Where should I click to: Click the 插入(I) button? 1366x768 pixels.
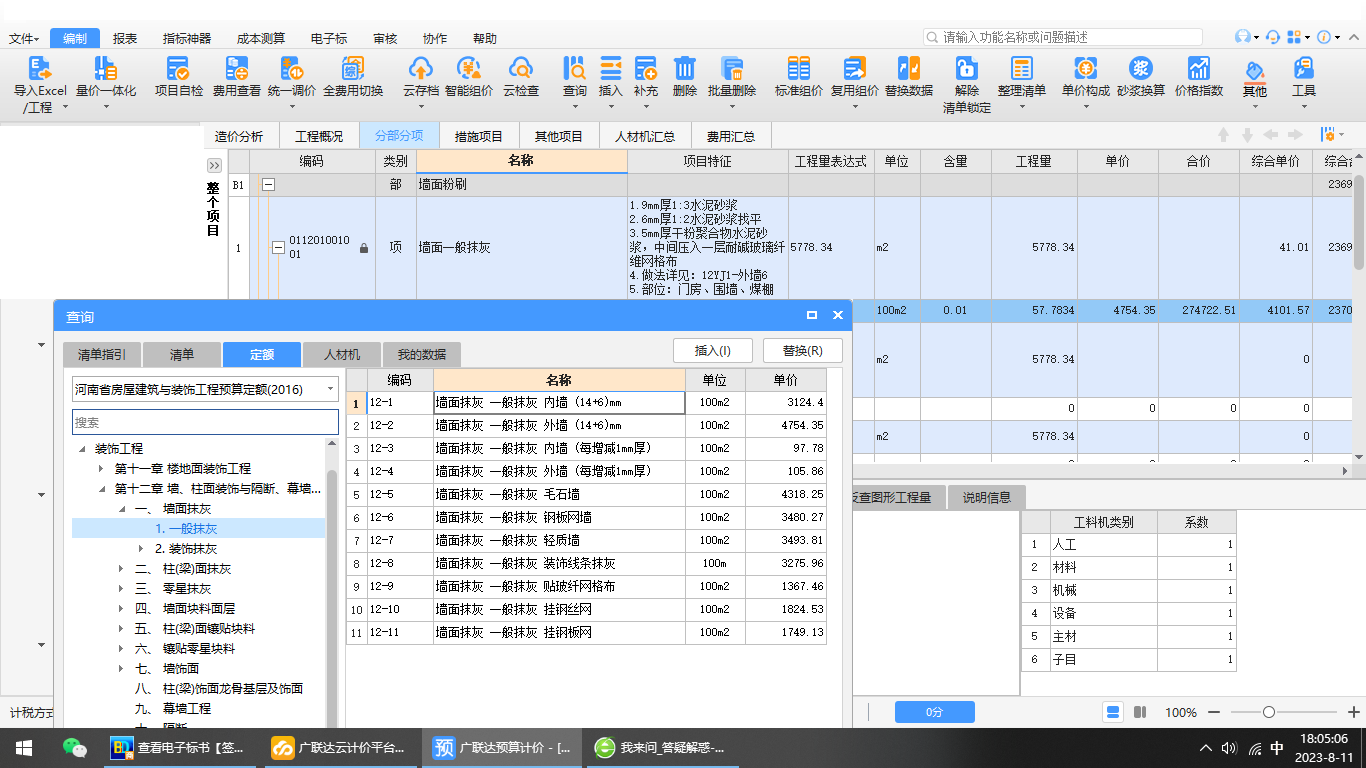point(713,351)
